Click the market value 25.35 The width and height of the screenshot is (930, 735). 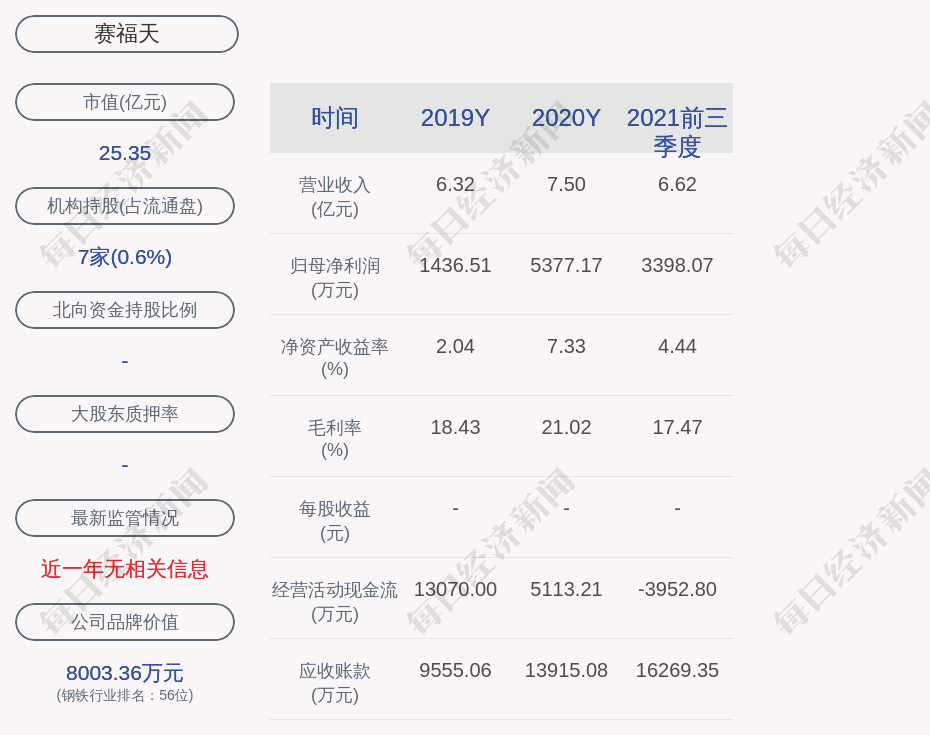[x=125, y=153]
